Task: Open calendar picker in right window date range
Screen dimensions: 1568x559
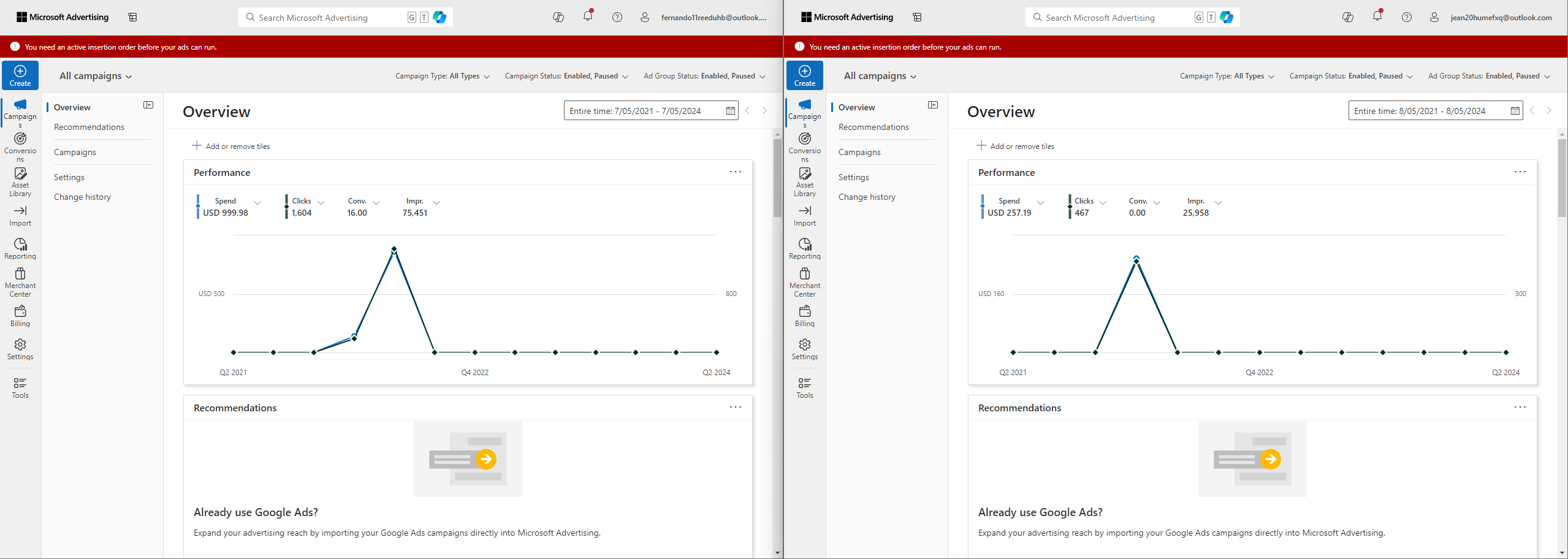Action: 1515,111
